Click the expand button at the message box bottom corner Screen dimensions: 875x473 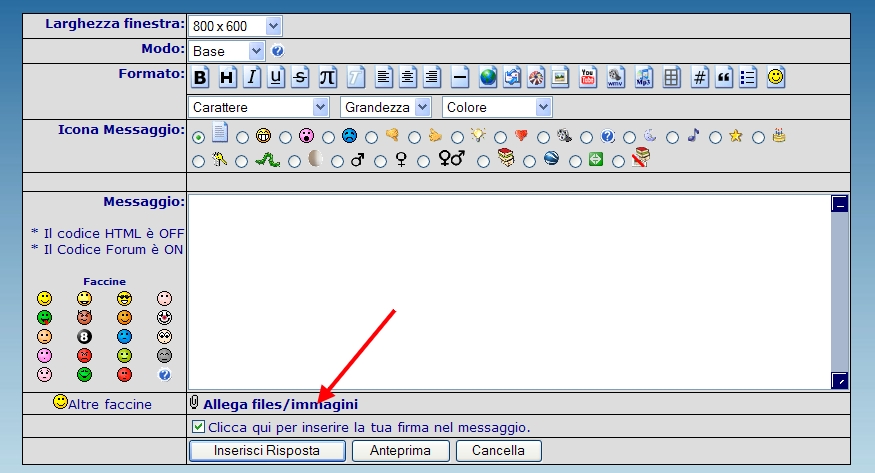(x=840, y=380)
